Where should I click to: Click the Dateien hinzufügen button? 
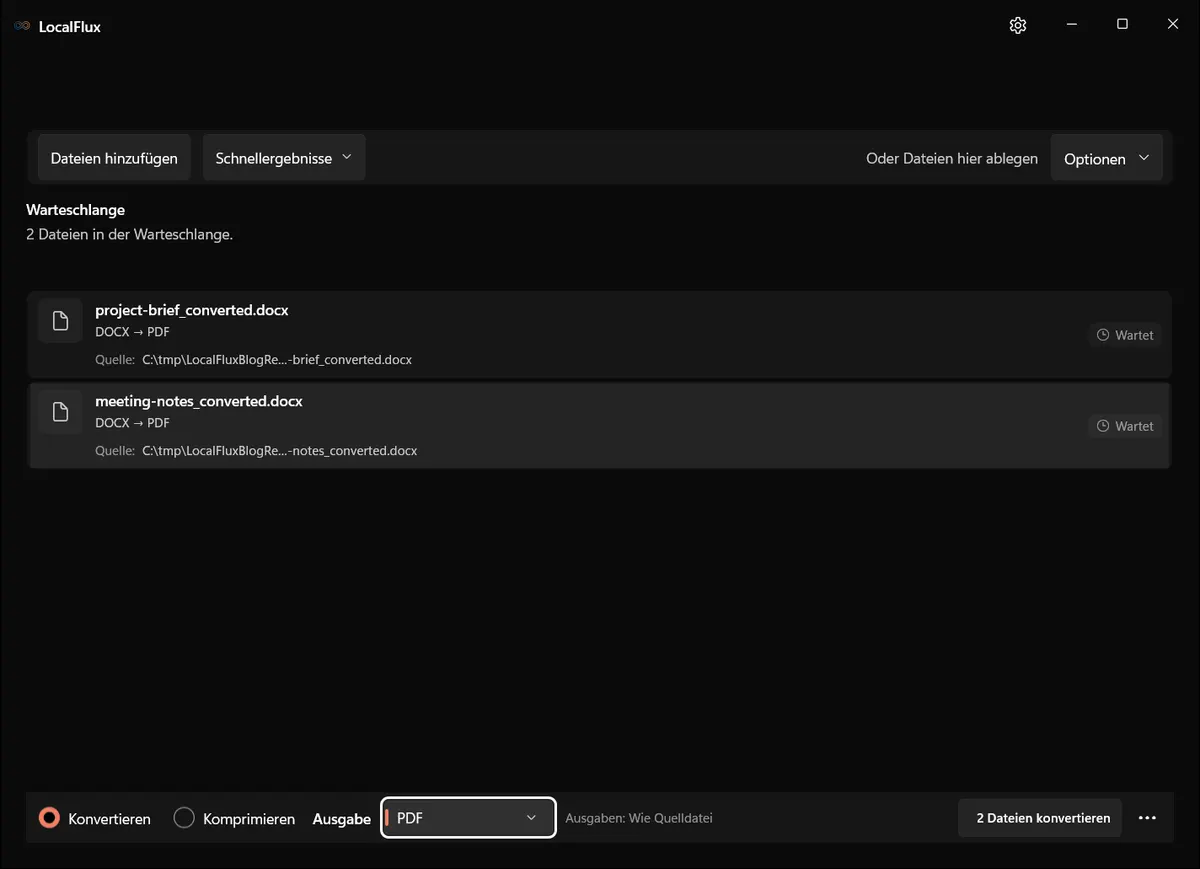pyautogui.click(x=114, y=158)
